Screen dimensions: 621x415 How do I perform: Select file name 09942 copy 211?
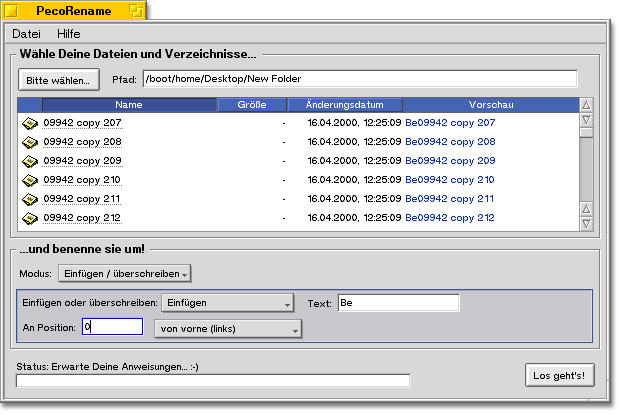(82, 199)
